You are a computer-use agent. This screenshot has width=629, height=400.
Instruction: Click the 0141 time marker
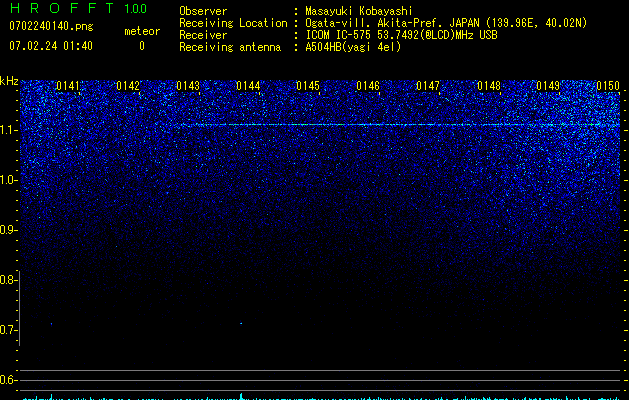click(67, 86)
